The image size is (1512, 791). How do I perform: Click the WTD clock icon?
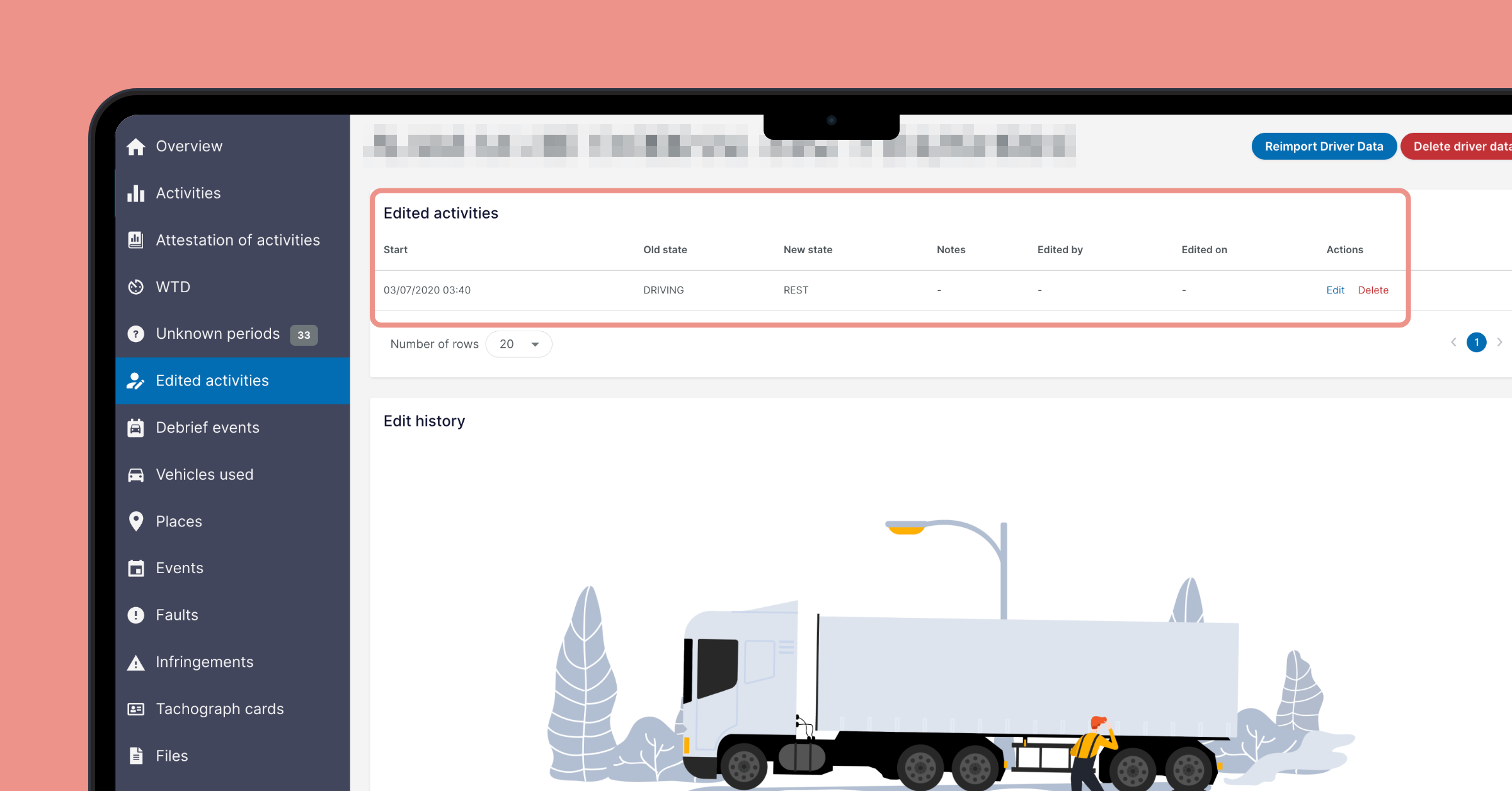point(135,287)
